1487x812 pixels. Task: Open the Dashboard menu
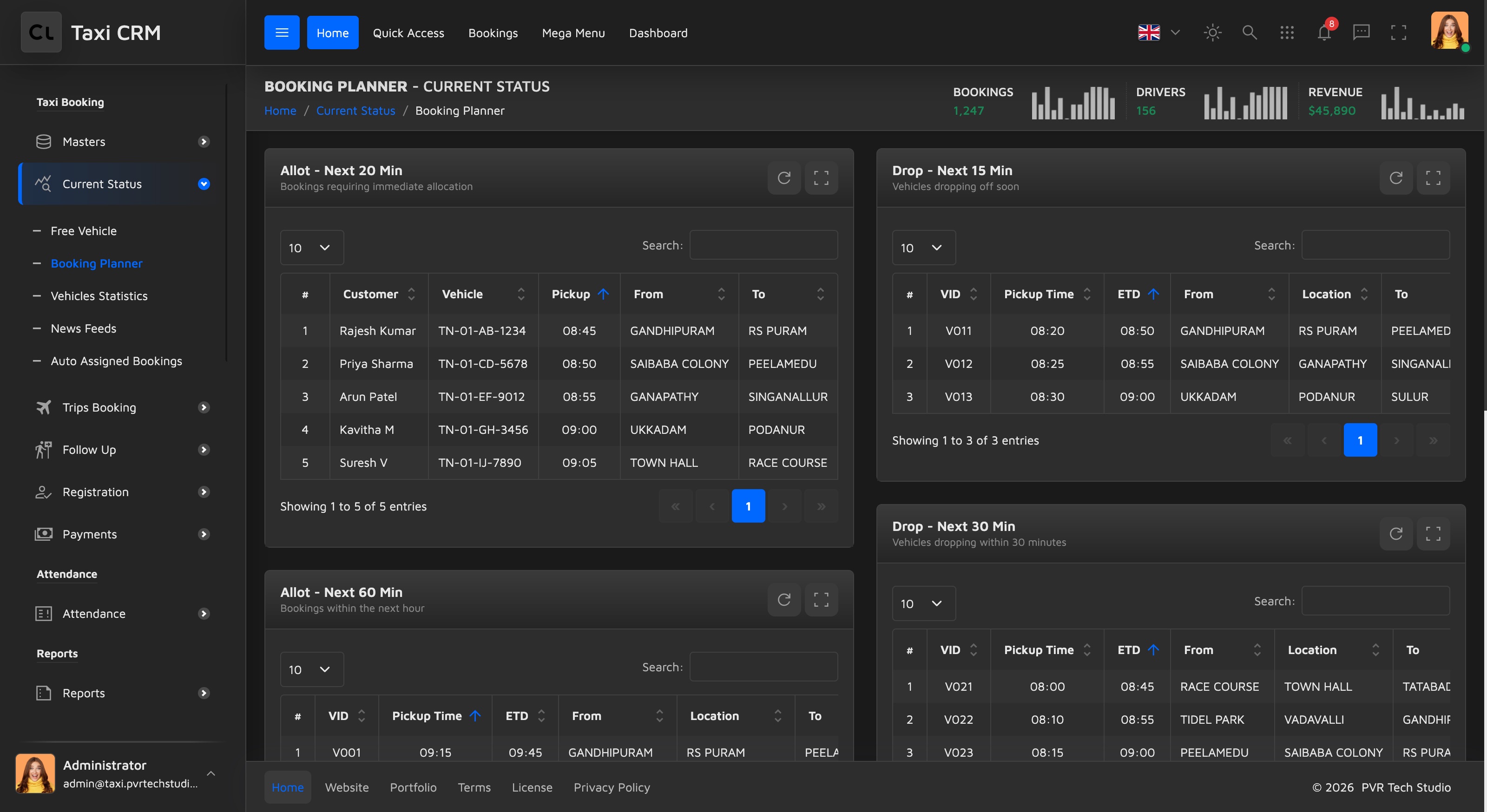coord(658,33)
